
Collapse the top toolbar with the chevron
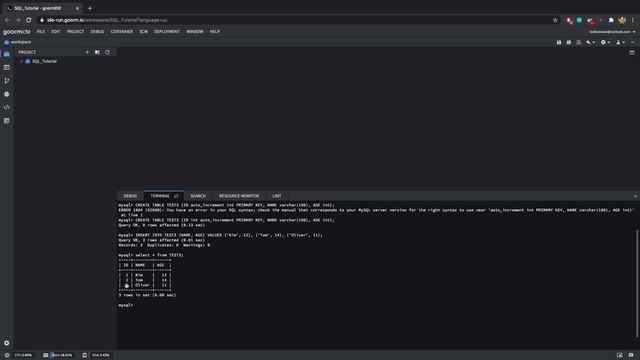(633, 42)
